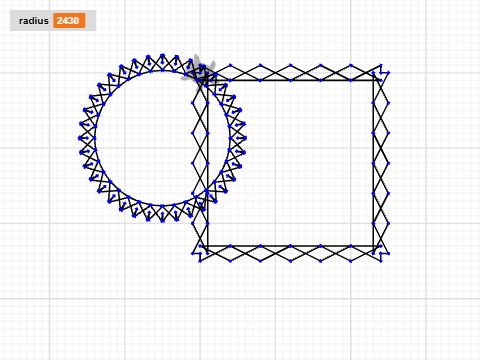Click the top-right corner of the square
480x360 pixels.
pos(373,80)
